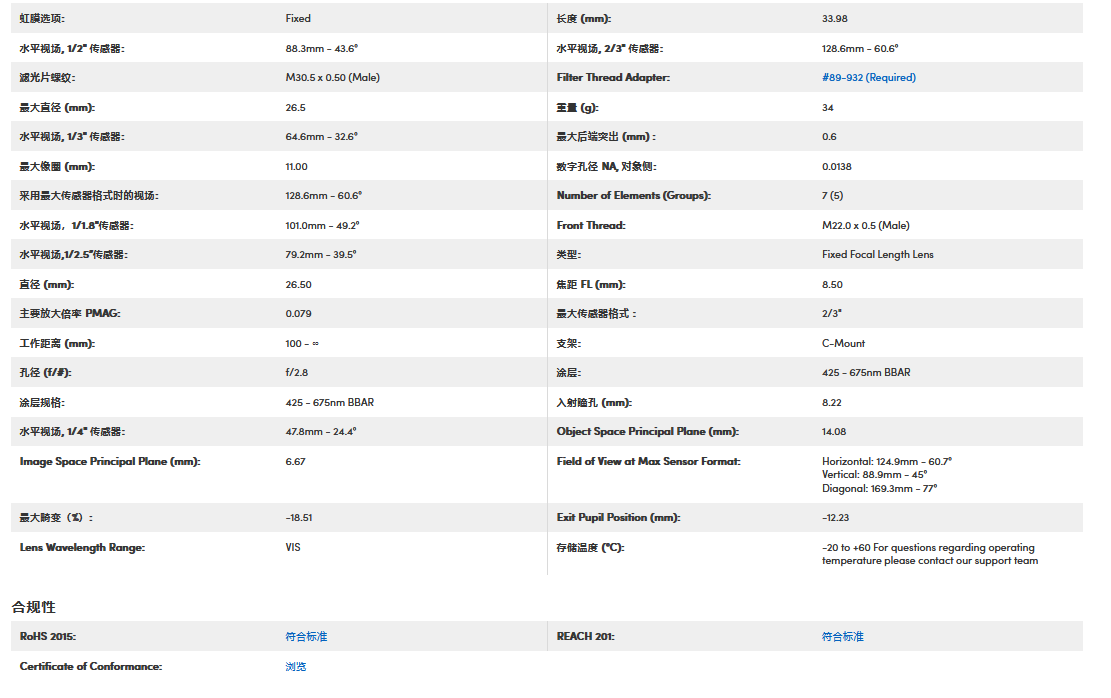The height and width of the screenshot is (698, 1111).
Task: Click the Diagonal: 169.3mm field of view line
Action: pyautogui.click(x=879, y=489)
